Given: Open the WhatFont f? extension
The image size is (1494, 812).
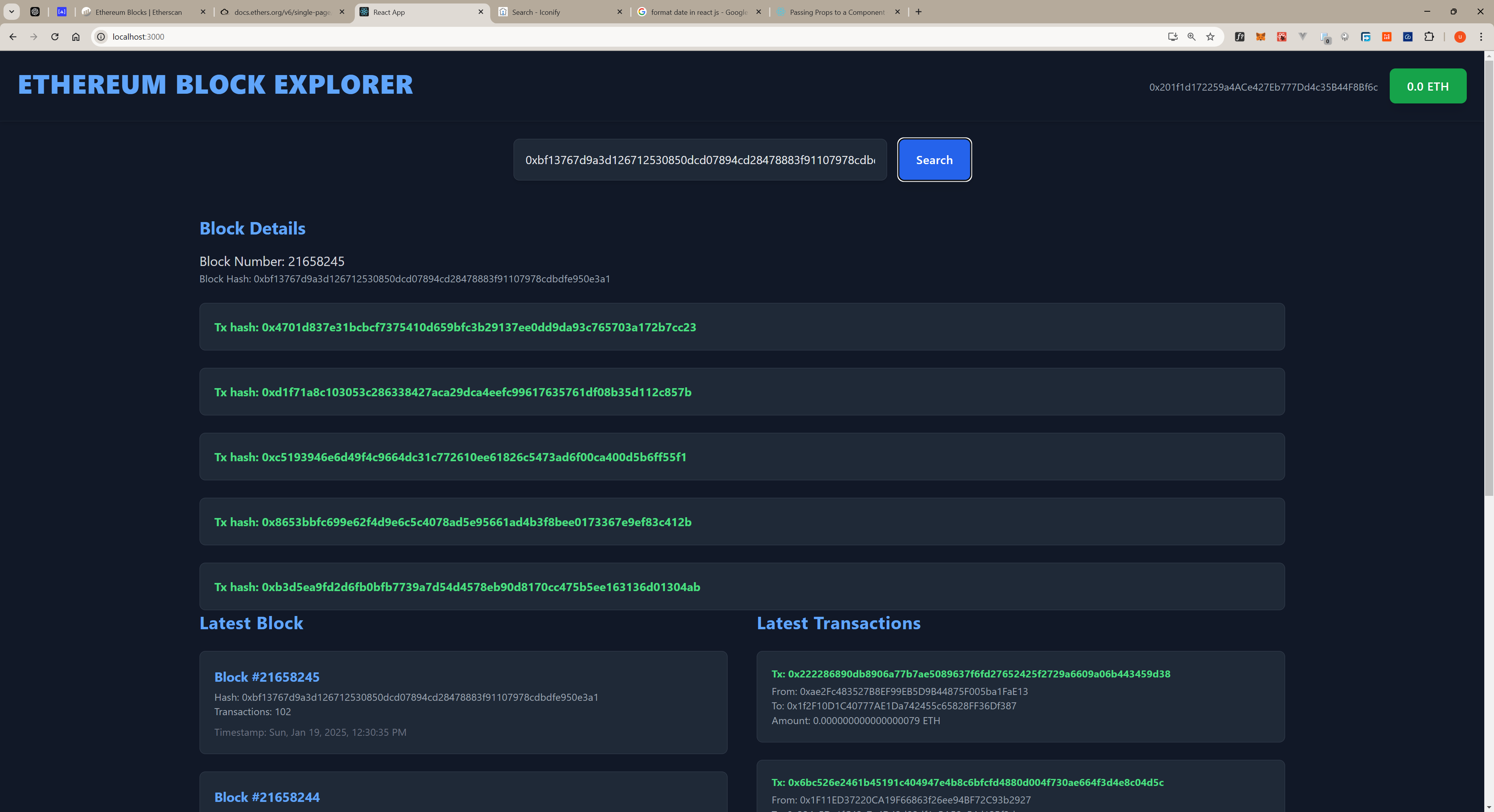Looking at the screenshot, I should pos(1240,37).
